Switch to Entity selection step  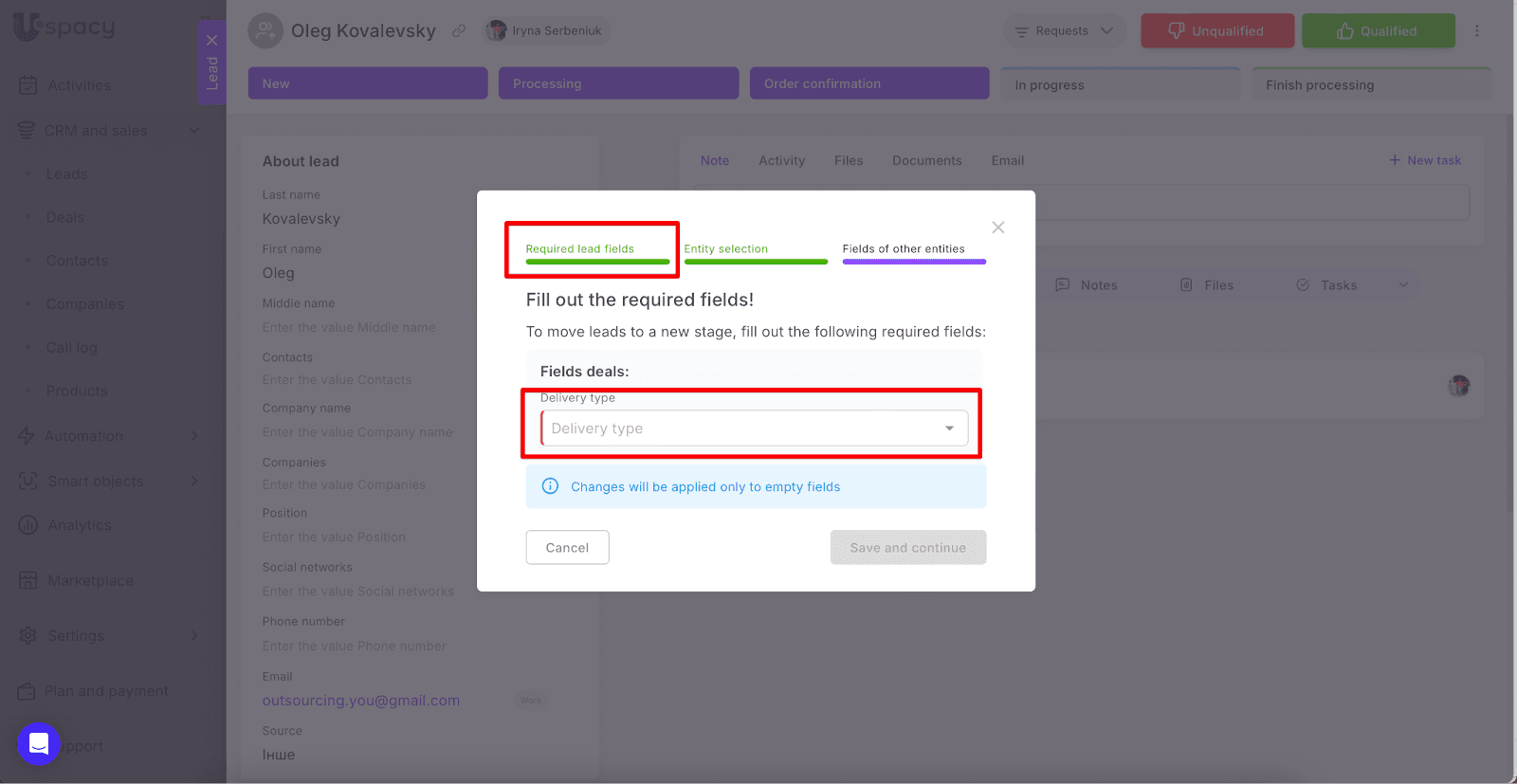click(755, 249)
